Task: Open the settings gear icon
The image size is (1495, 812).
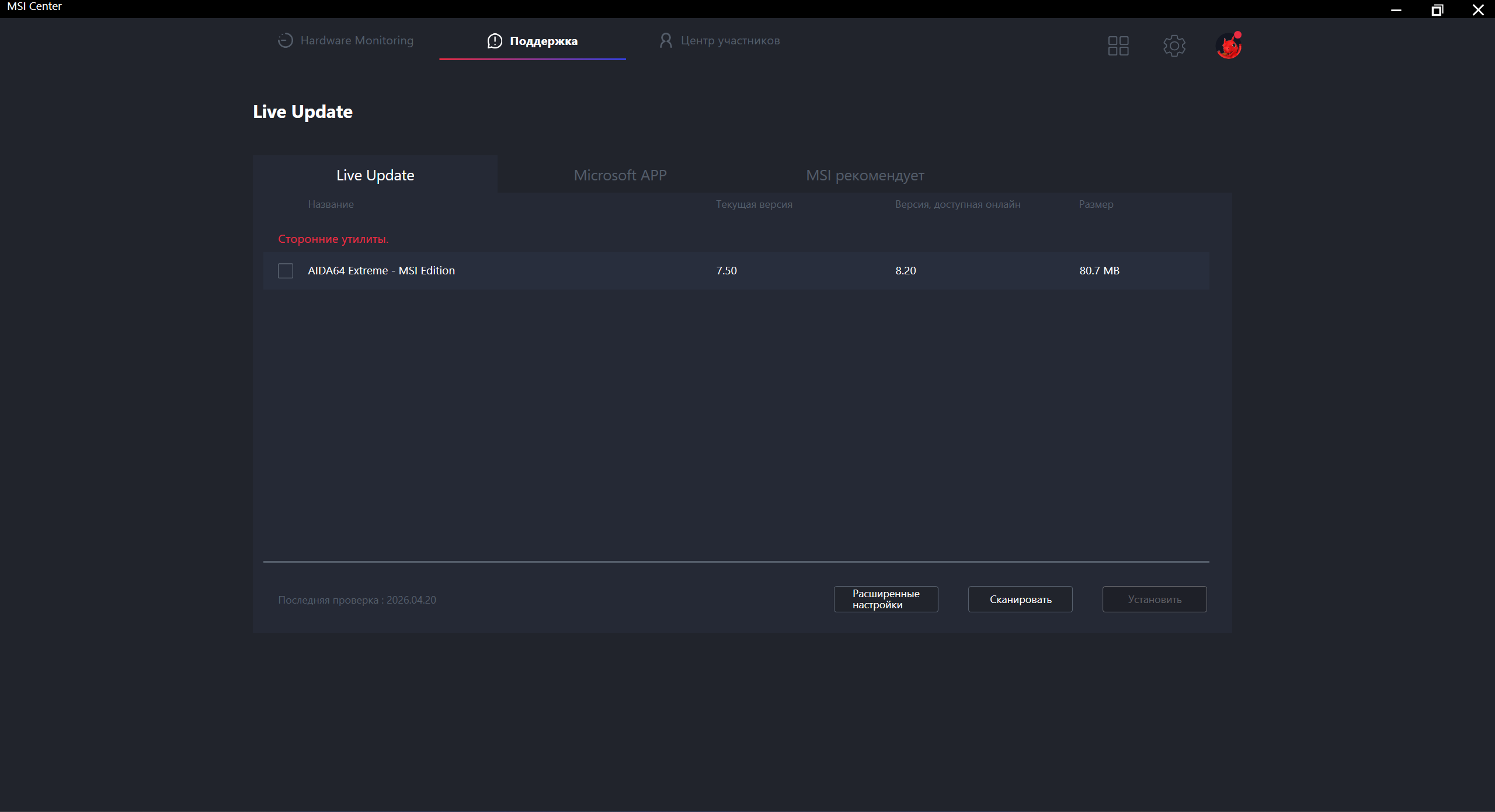Action: [1174, 46]
